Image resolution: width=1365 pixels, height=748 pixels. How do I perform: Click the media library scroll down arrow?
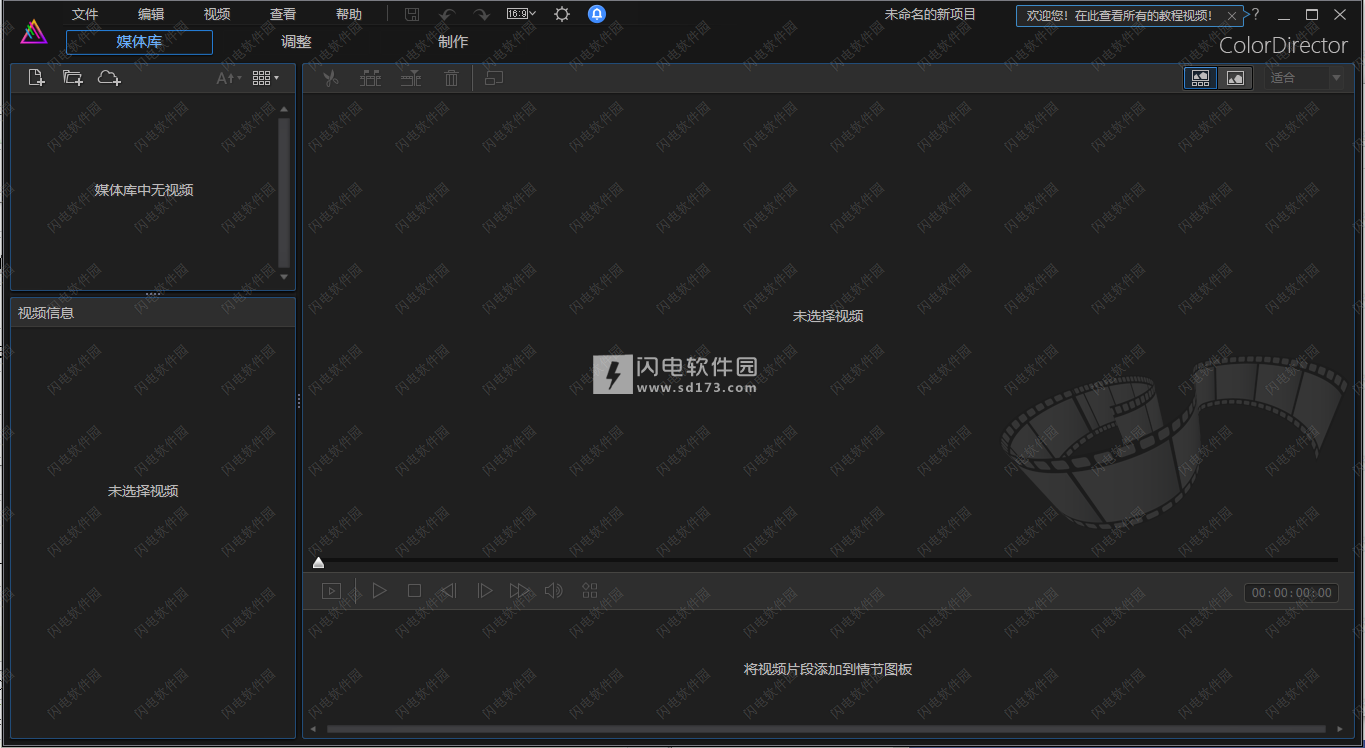(284, 277)
